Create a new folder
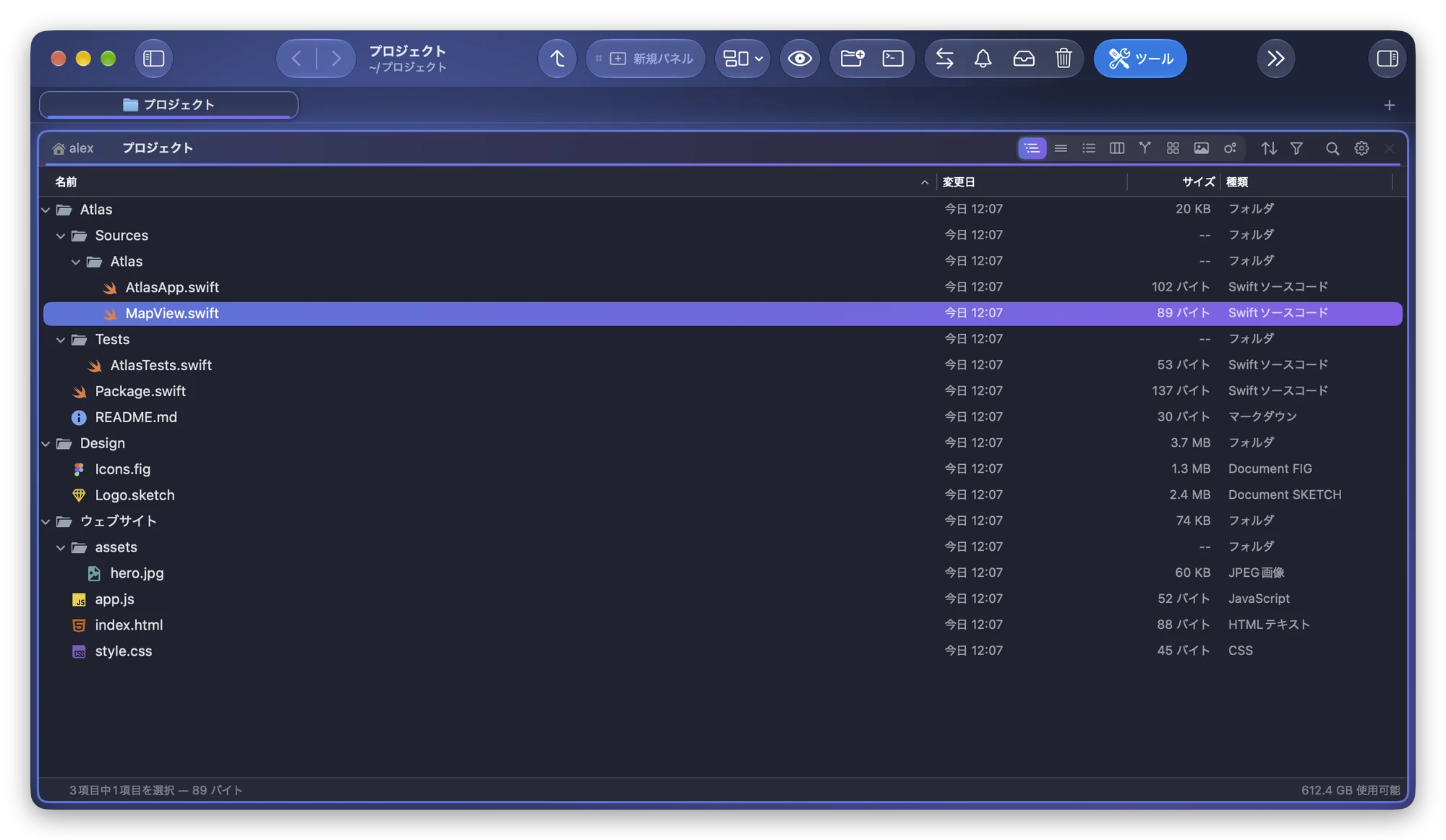1446x840 pixels. click(x=852, y=59)
